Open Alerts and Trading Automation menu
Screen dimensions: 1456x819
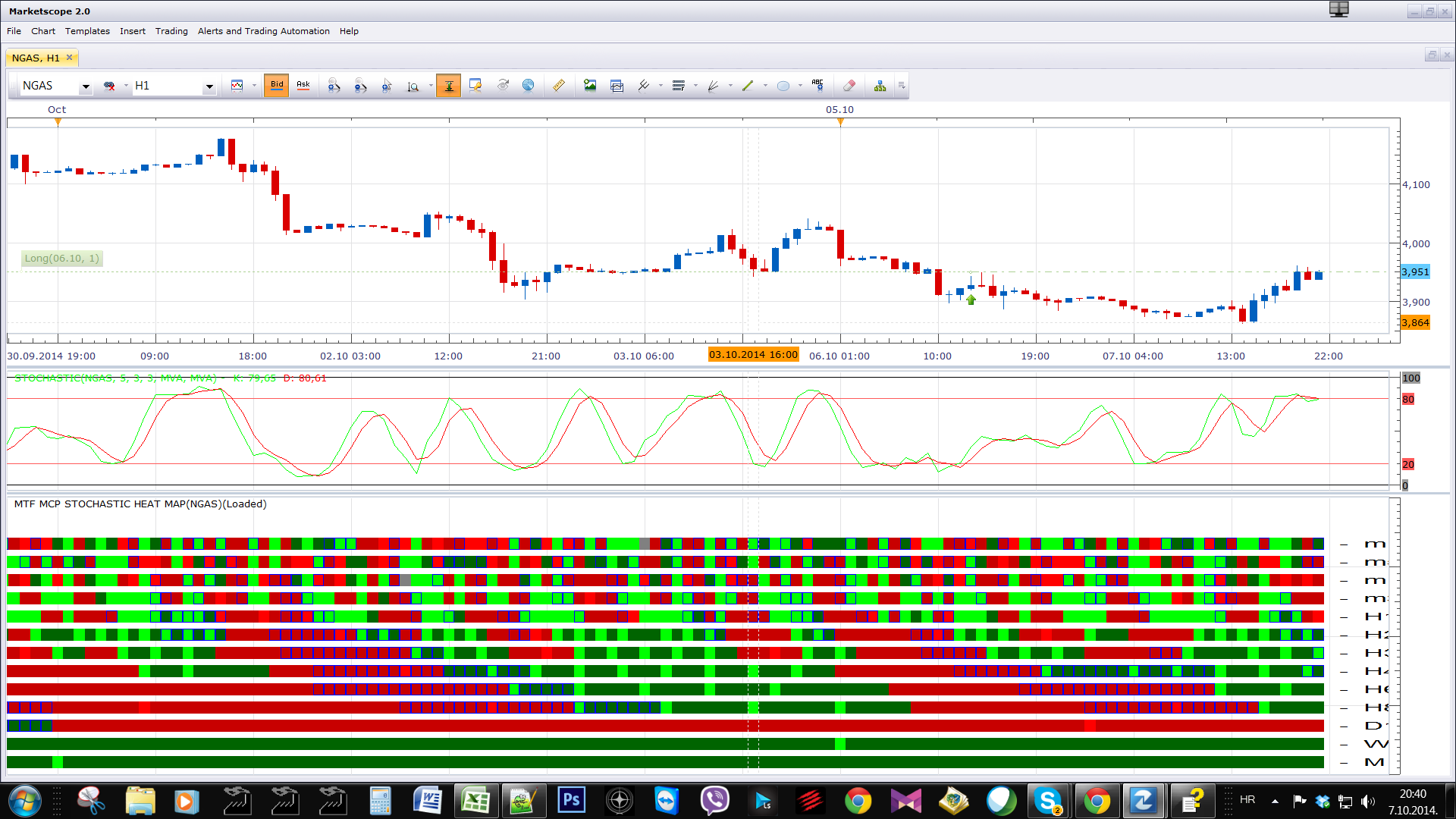pos(264,31)
